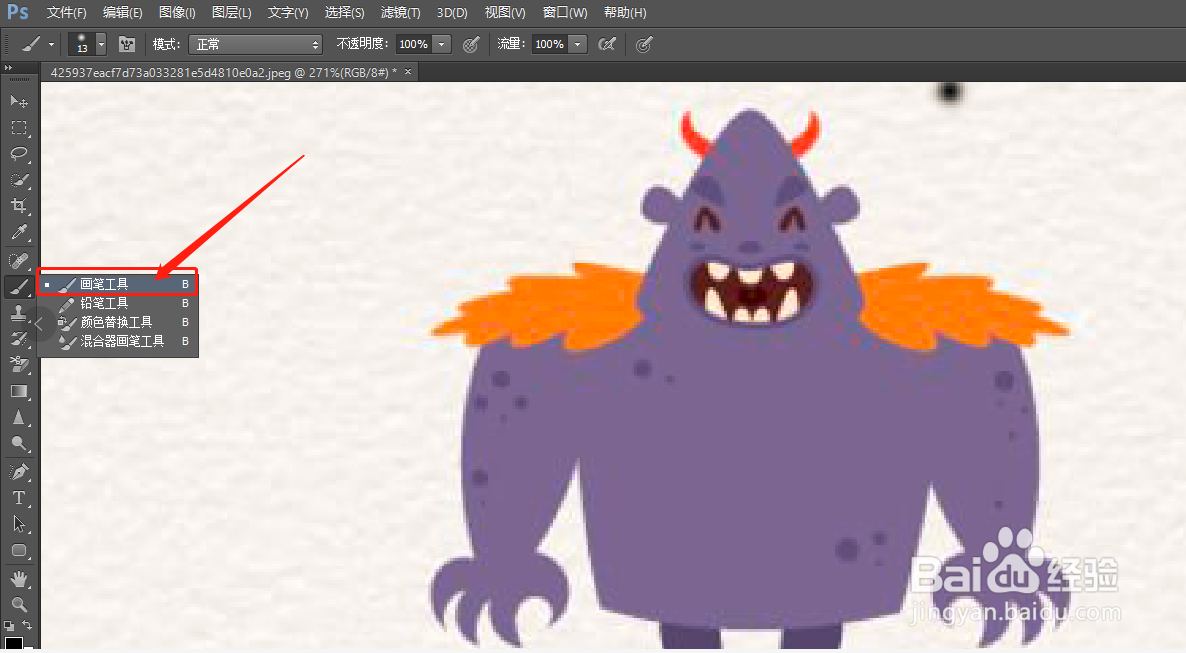Select the Rounded Rectangle shape tool
Image resolution: width=1186 pixels, height=653 pixels.
pyautogui.click(x=19, y=550)
